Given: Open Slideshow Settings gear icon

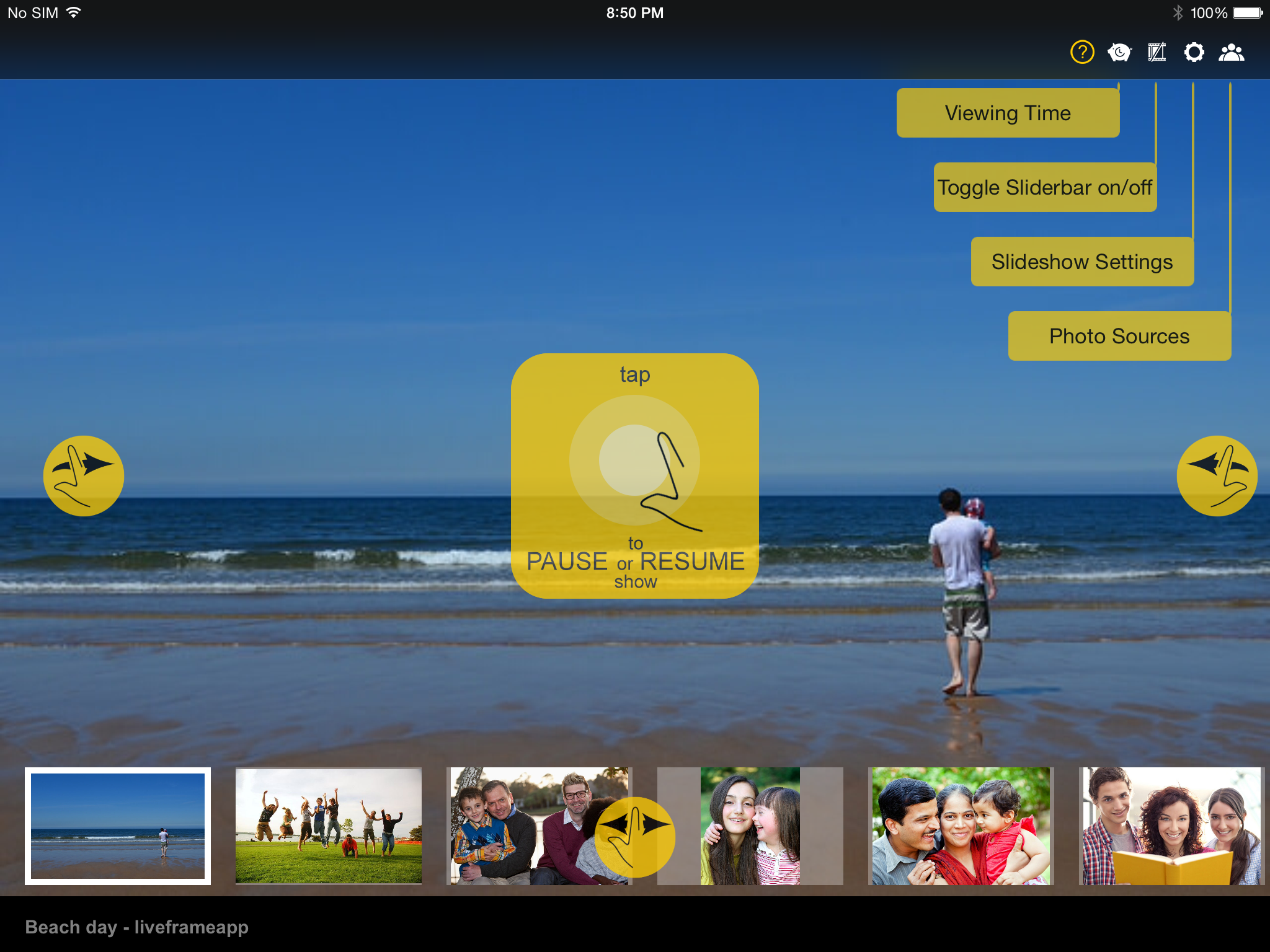Looking at the screenshot, I should click(x=1194, y=52).
